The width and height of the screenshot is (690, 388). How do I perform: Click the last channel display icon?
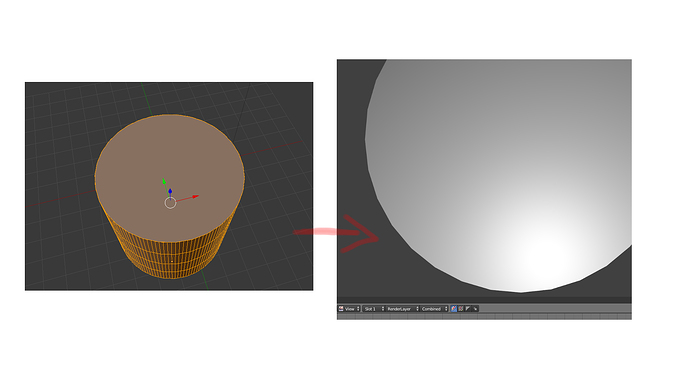coord(475,309)
